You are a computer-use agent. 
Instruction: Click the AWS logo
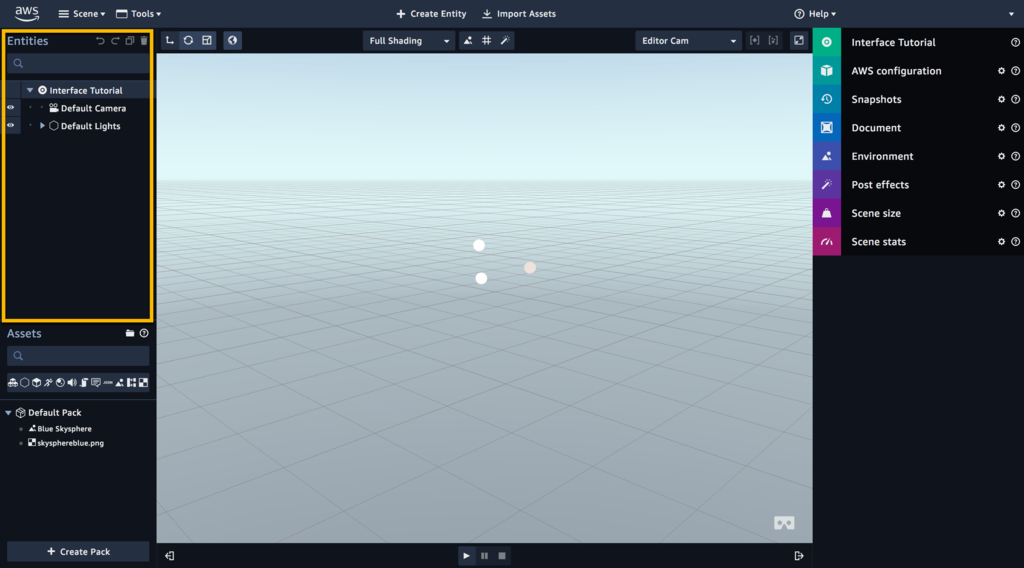tap(27, 14)
